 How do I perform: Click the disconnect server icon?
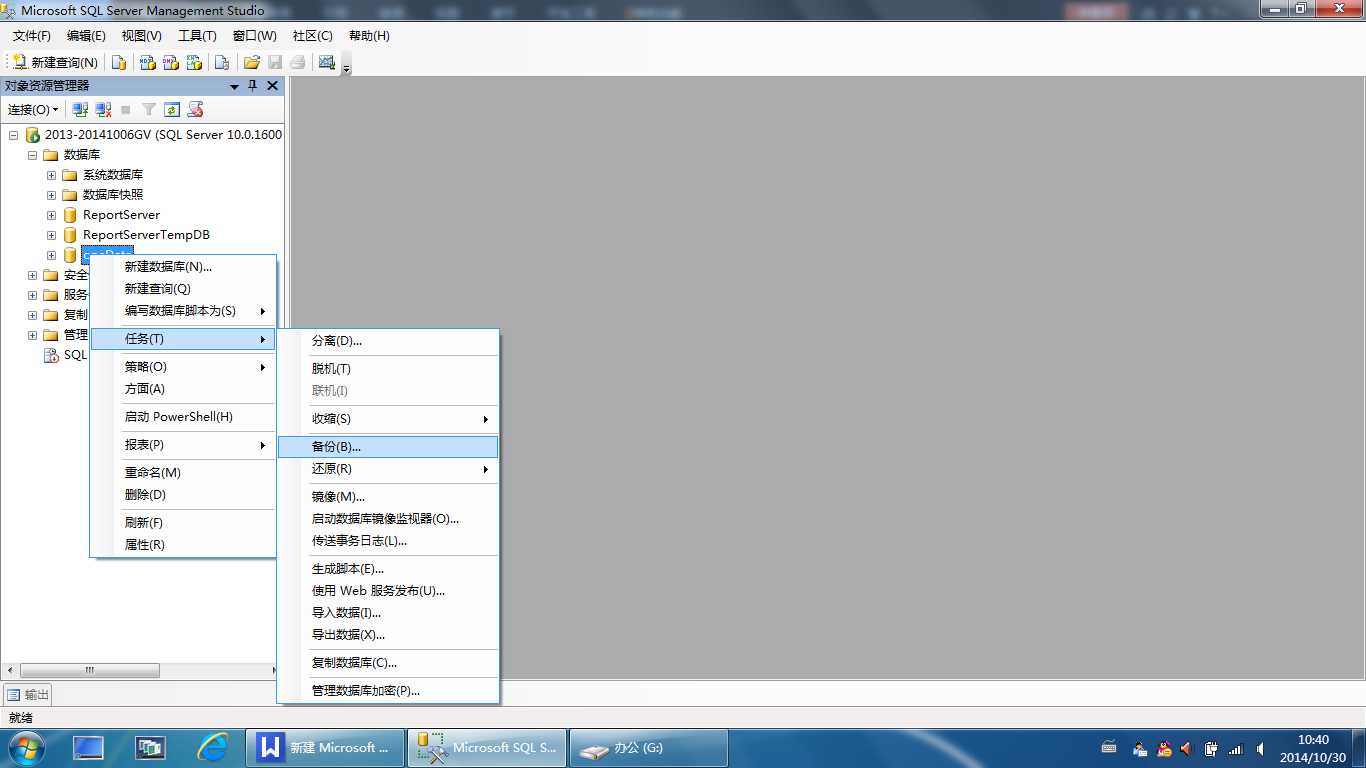(103, 109)
